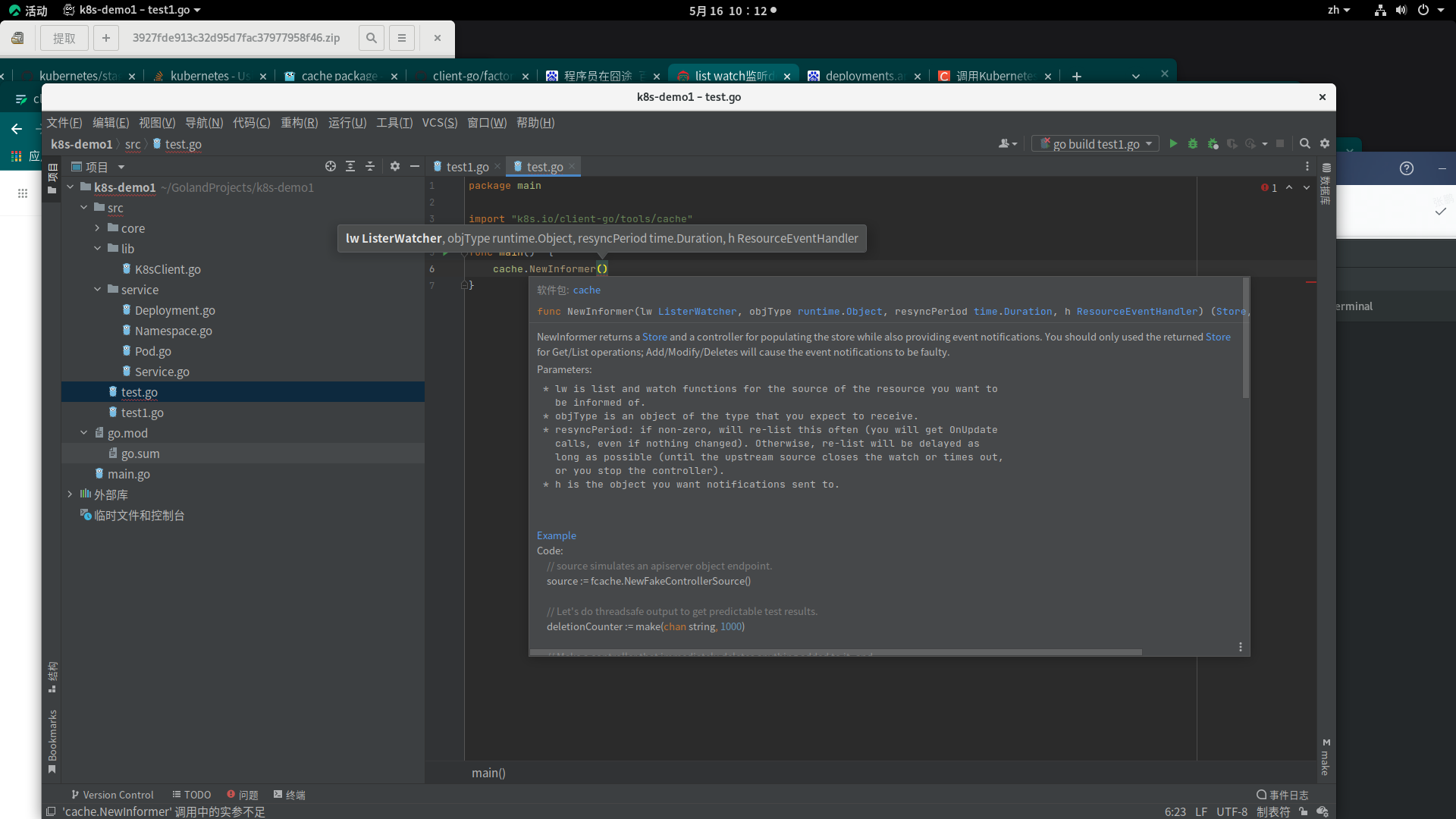This screenshot has height=819, width=1456.
Task: Run with coverage using the coverage icon
Action: (1213, 143)
